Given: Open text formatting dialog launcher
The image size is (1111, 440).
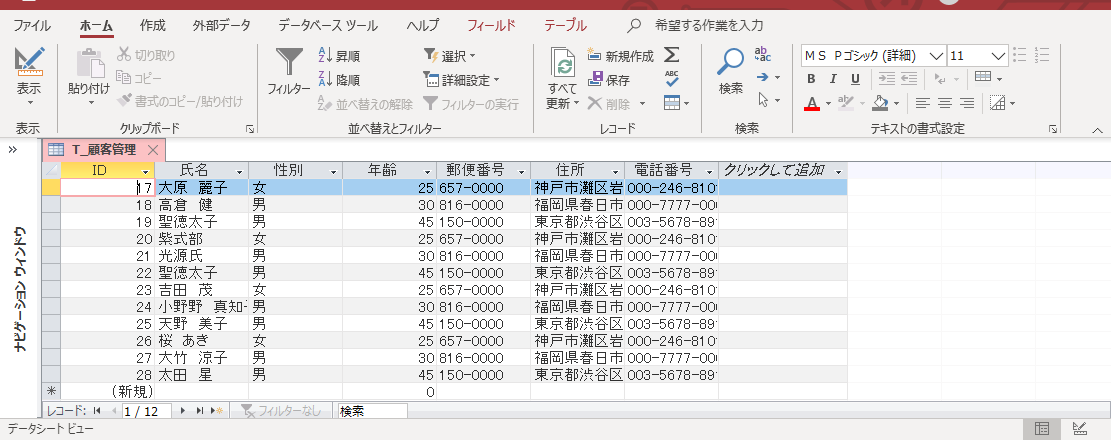Looking at the screenshot, I should (x=1054, y=129).
